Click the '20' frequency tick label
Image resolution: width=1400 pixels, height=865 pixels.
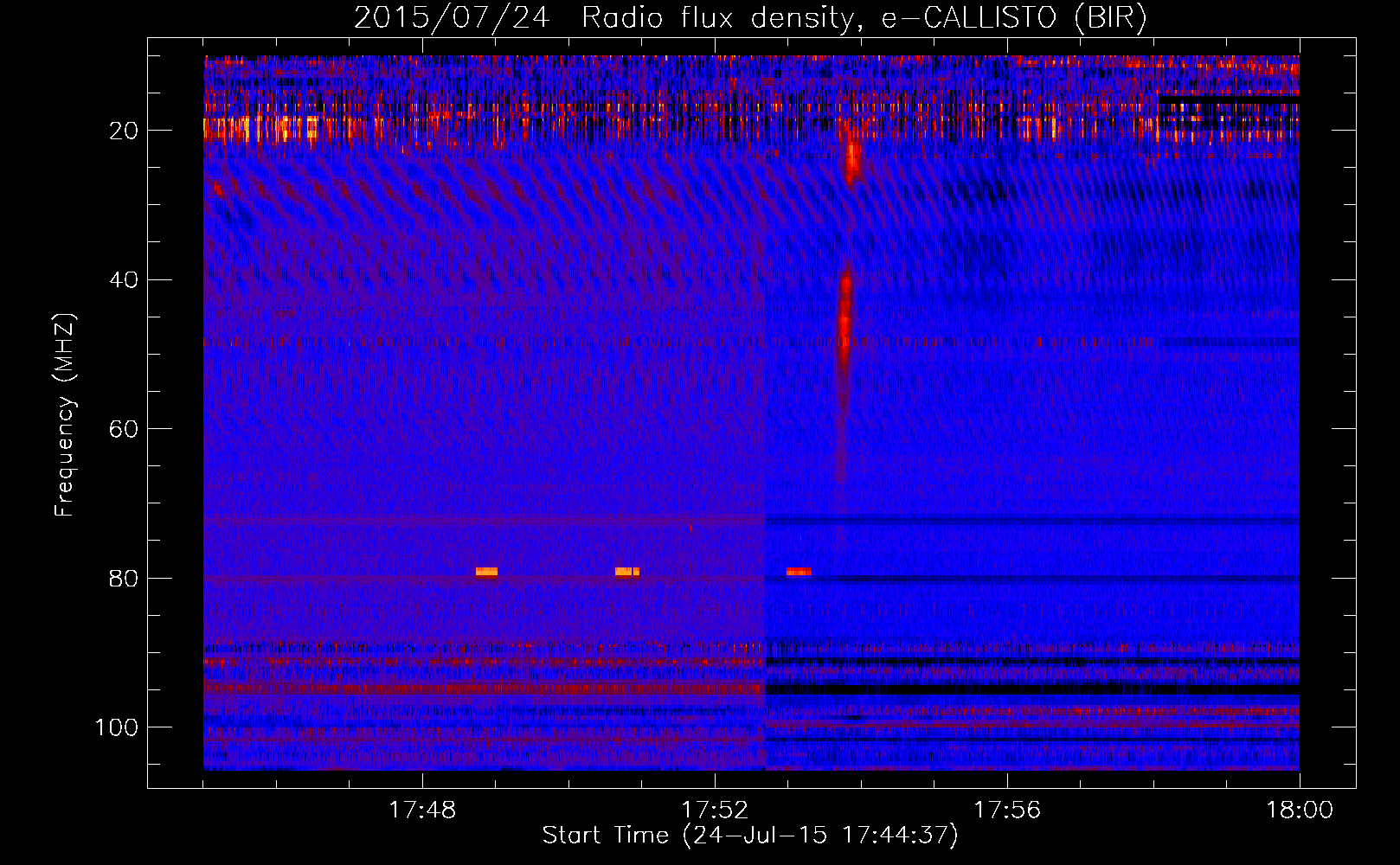point(124,131)
